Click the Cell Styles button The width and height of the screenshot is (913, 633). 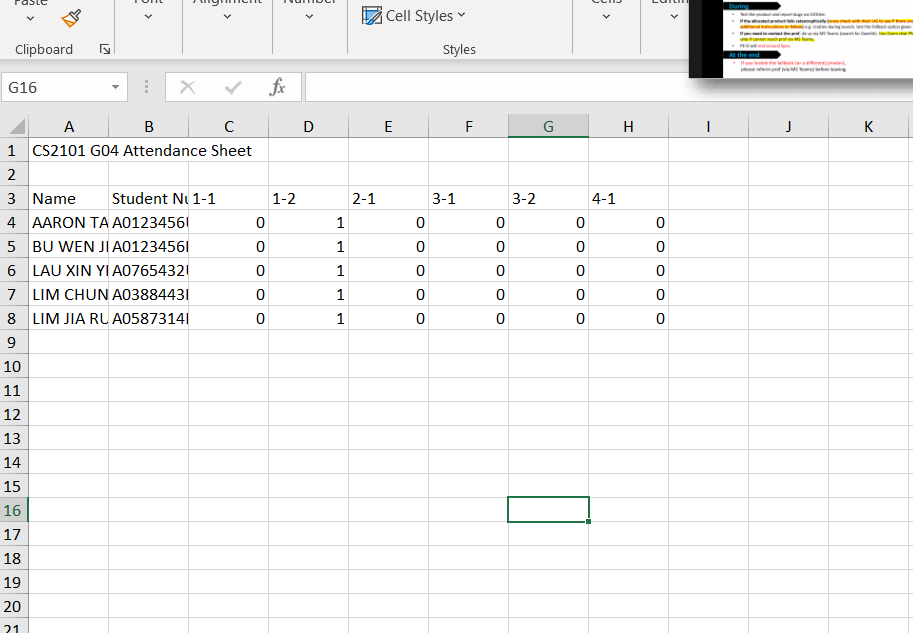[413, 16]
